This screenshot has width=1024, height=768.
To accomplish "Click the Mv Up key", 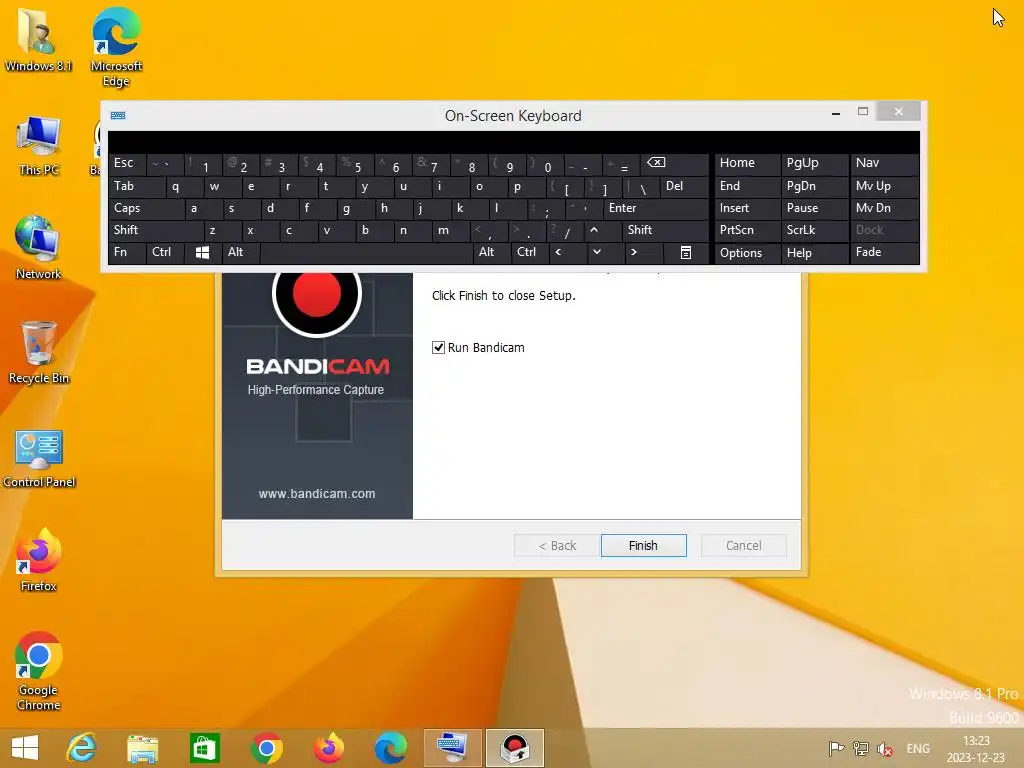I will [x=884, y=186].
